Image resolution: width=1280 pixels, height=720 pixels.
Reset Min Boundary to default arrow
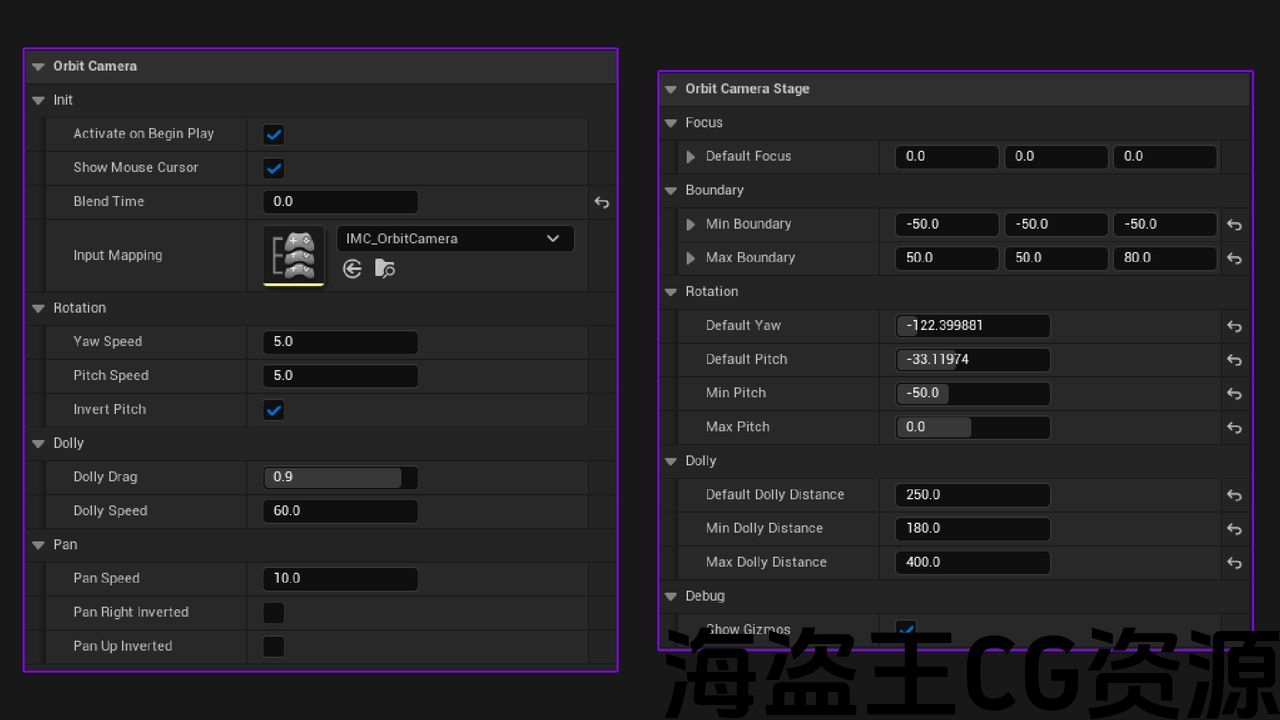(x=1234, y=225)
